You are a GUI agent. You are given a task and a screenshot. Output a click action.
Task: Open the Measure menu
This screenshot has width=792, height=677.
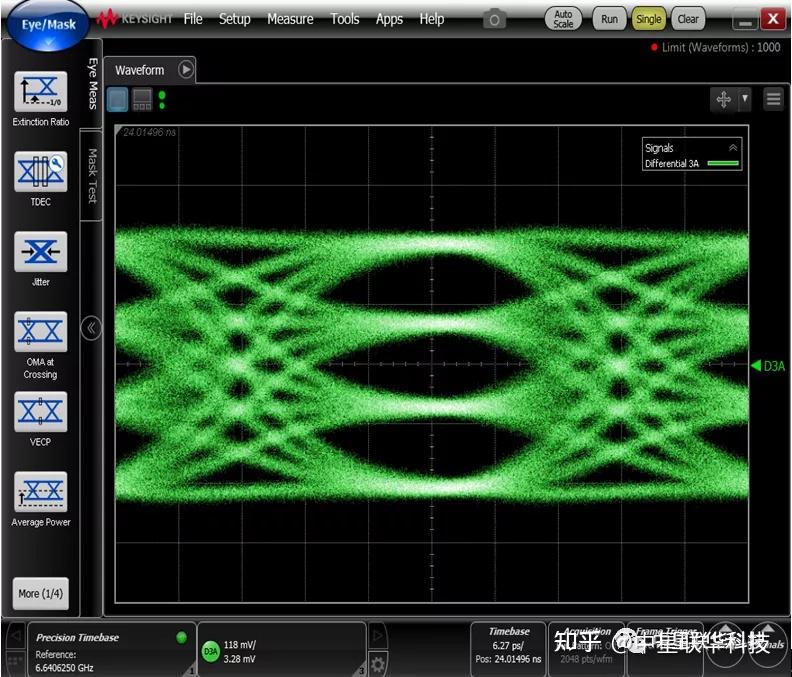pos(290,19)
